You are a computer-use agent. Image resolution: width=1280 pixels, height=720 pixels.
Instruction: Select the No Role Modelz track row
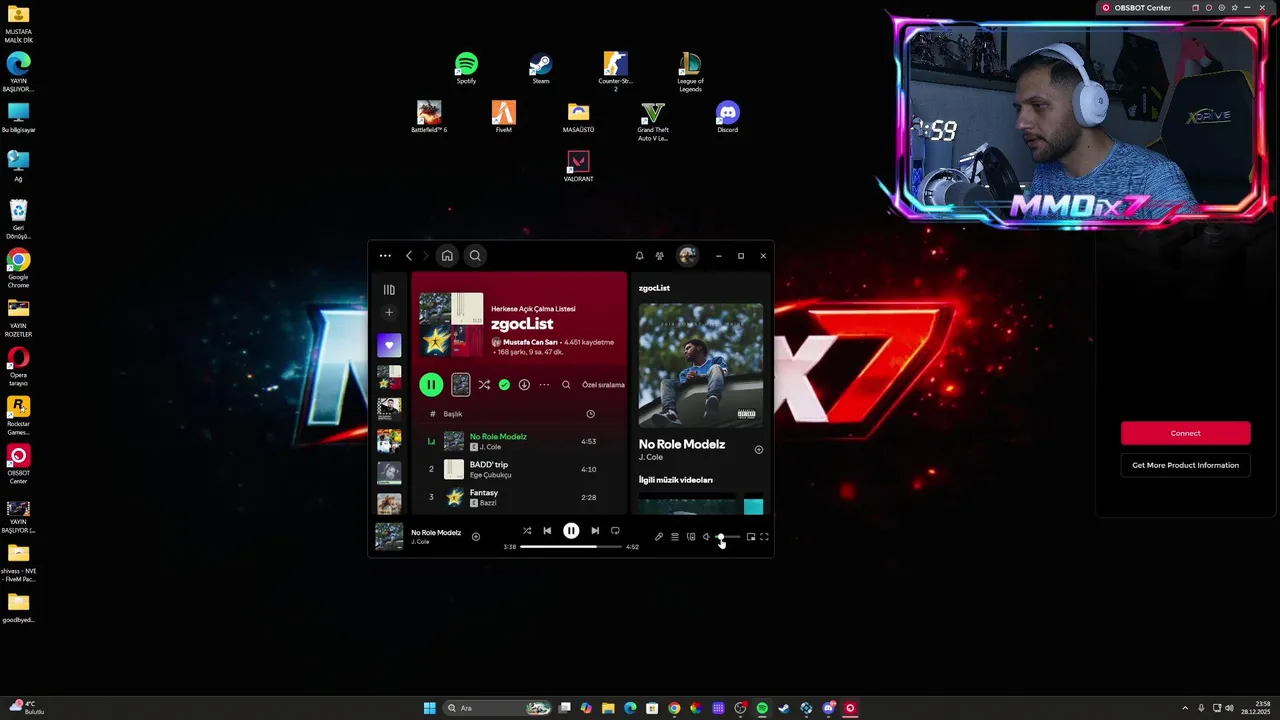(x=519, y=441)
